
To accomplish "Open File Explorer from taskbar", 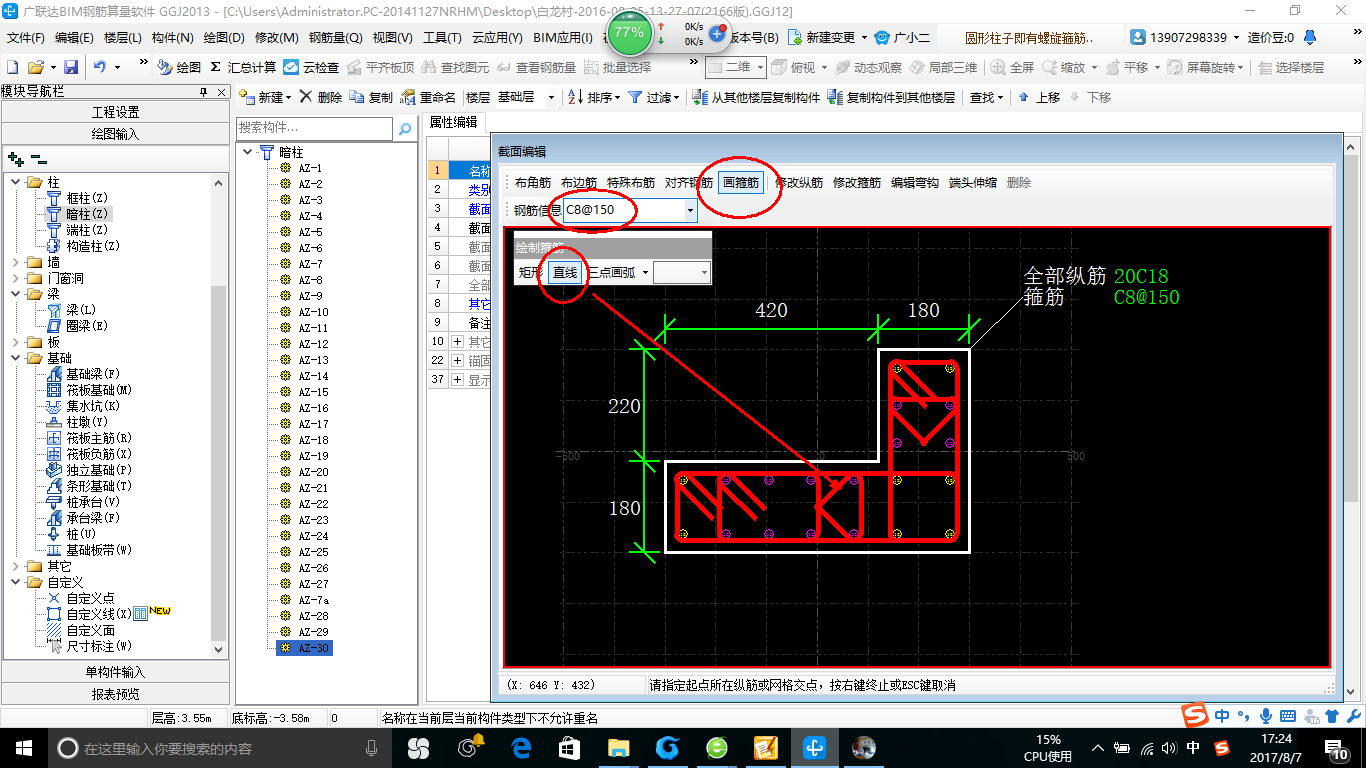I will tap(619, 747).
